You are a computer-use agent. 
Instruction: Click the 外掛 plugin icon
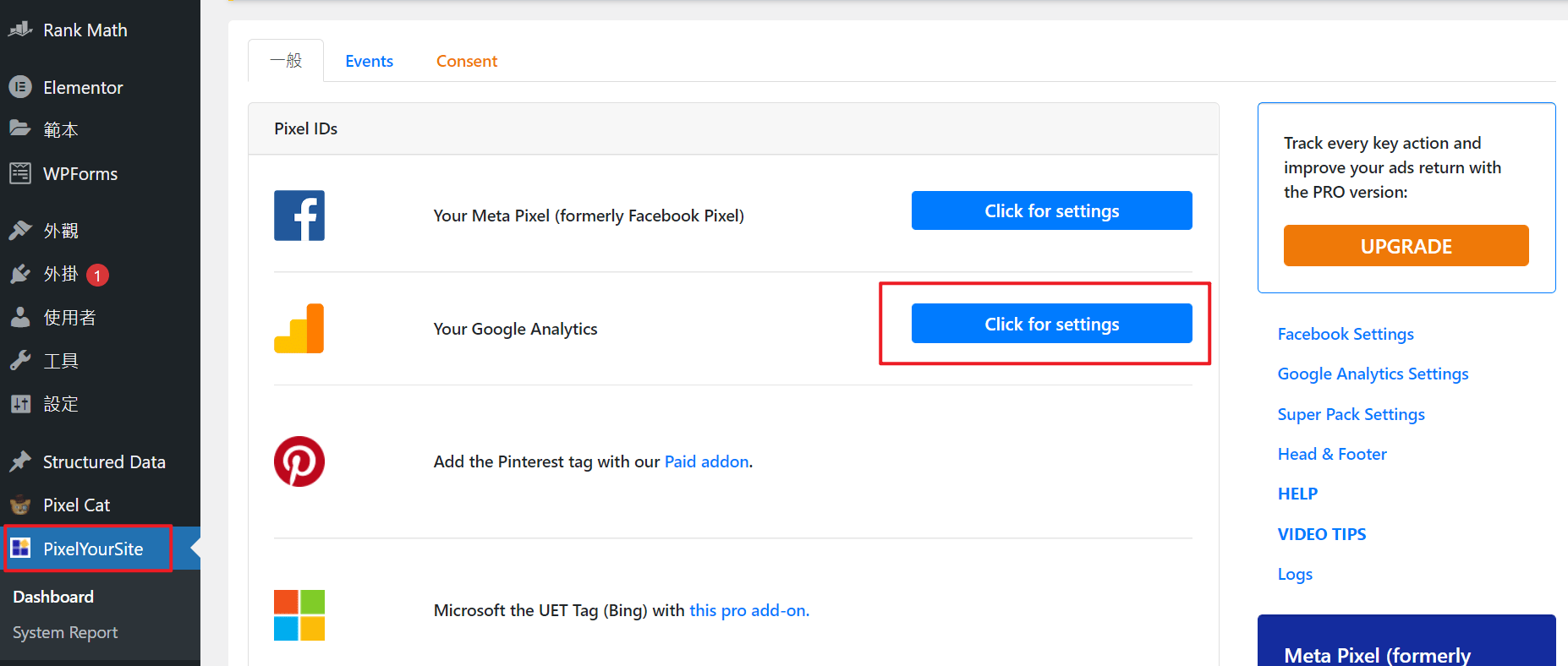pos(20,274)
